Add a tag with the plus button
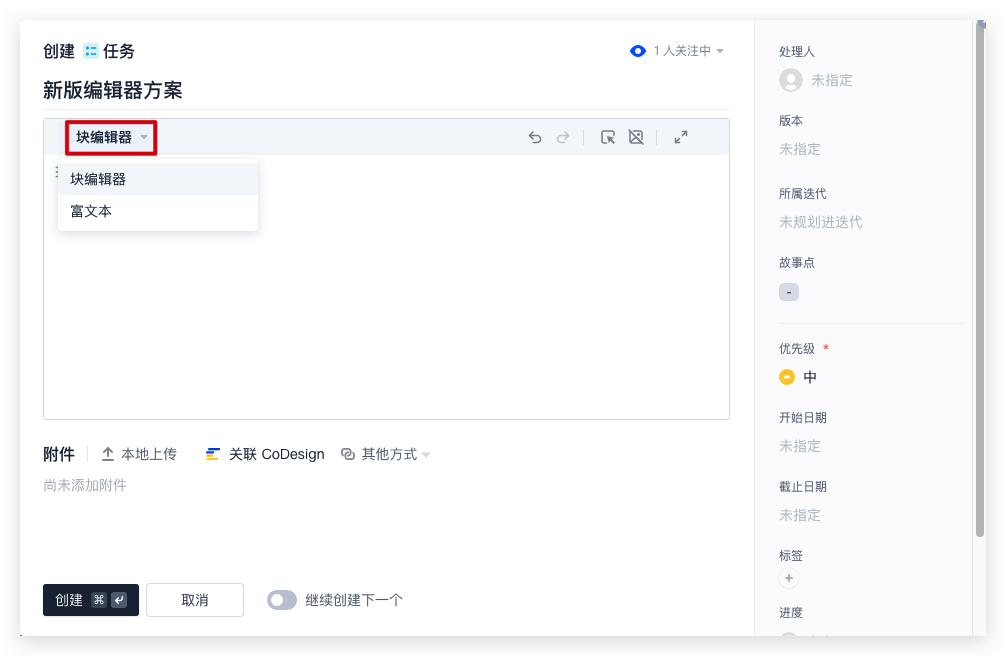Viewport: 1006px width, 656px height. (x=789, y=578)
